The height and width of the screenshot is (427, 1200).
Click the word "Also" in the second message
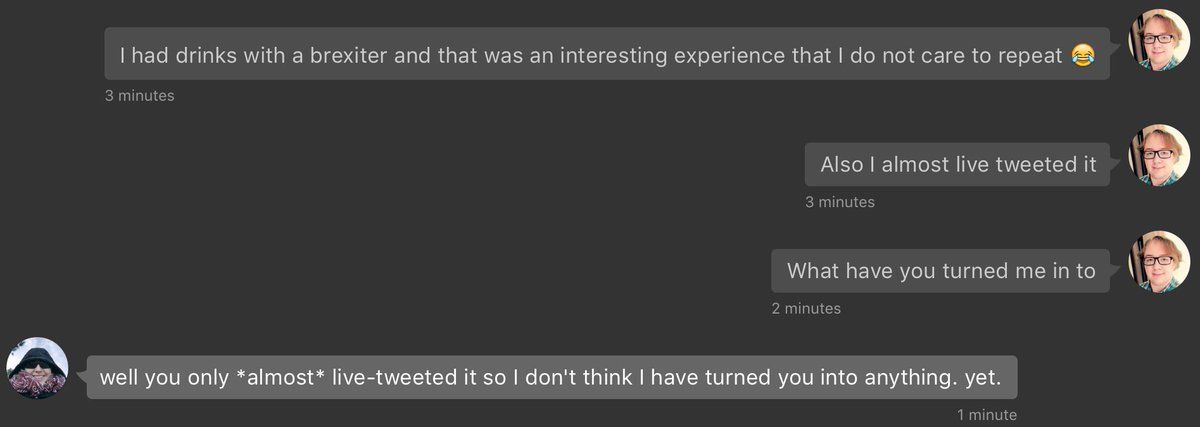[845, 165]
